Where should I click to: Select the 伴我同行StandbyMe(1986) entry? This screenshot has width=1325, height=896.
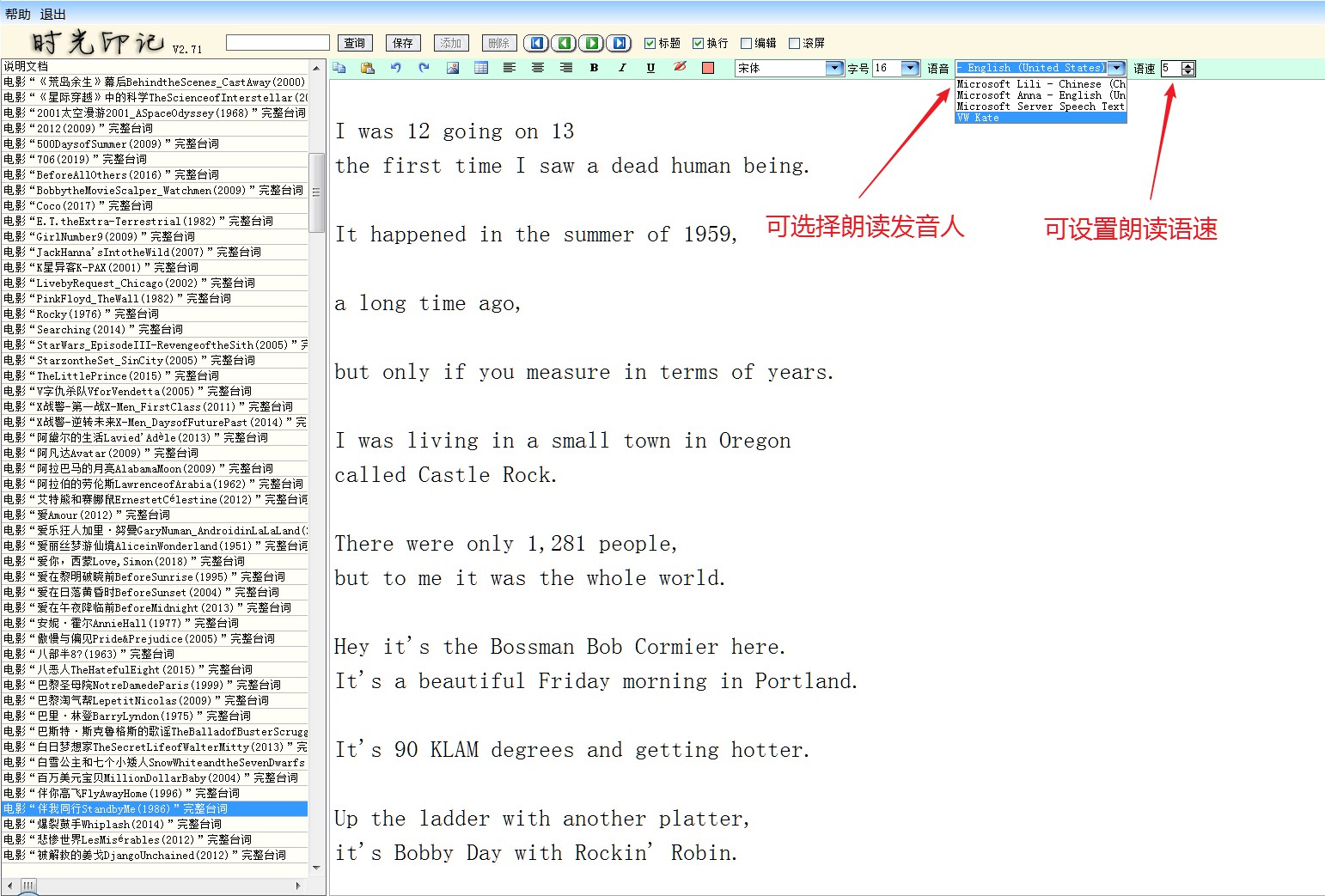[155, 808]
